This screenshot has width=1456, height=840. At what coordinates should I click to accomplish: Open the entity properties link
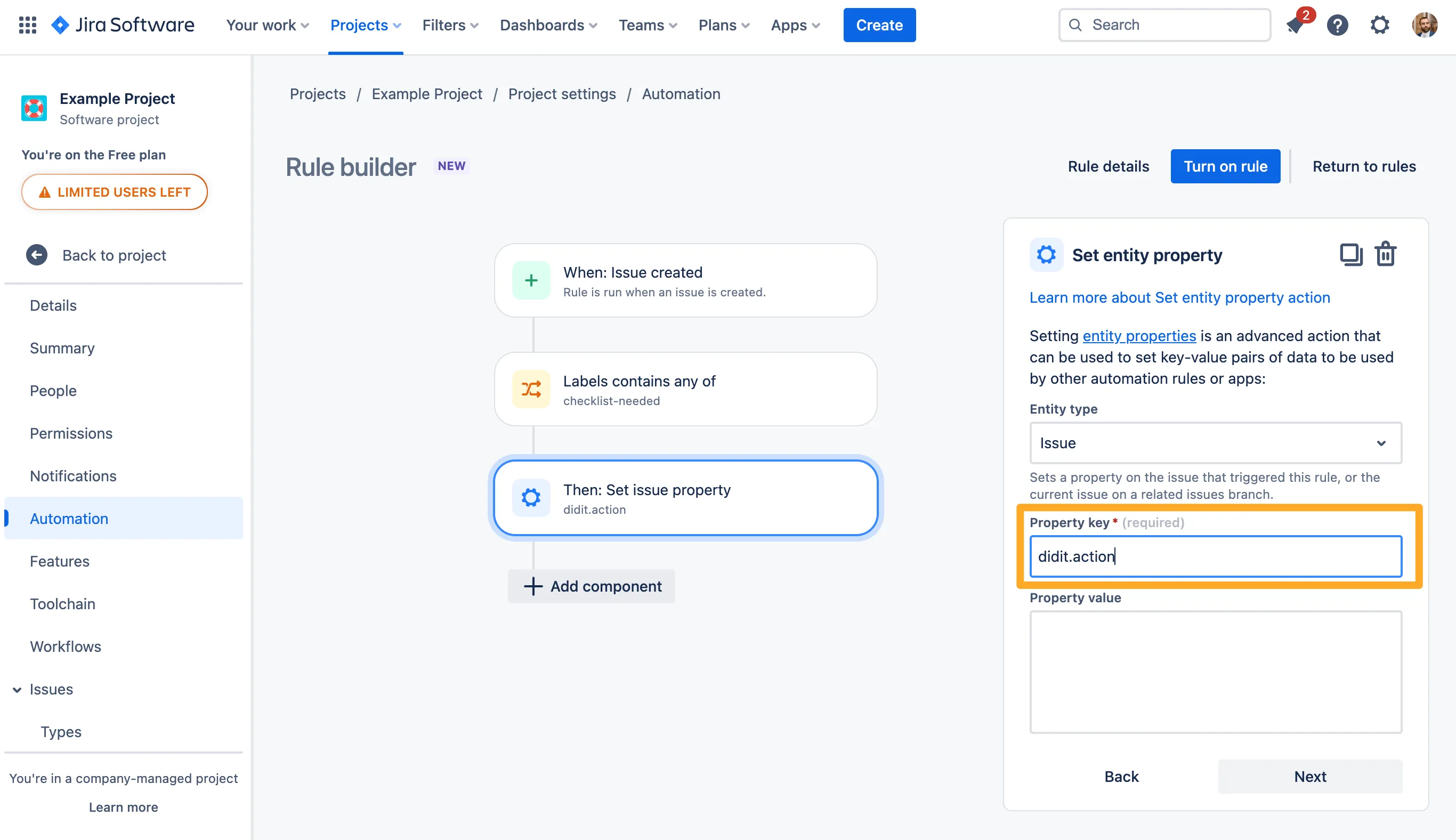[x=1139, y=336]
